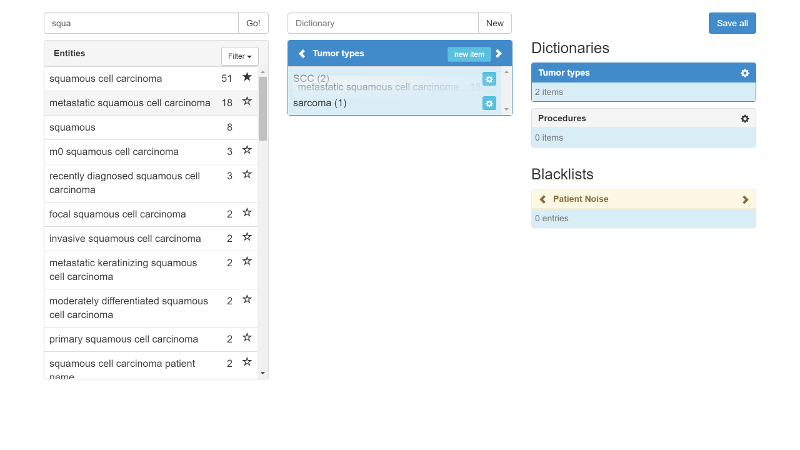Unstar squamous cell carcinoma entity
The height and width of the screenshot is (450, 800).
click(x=247, y=77)
